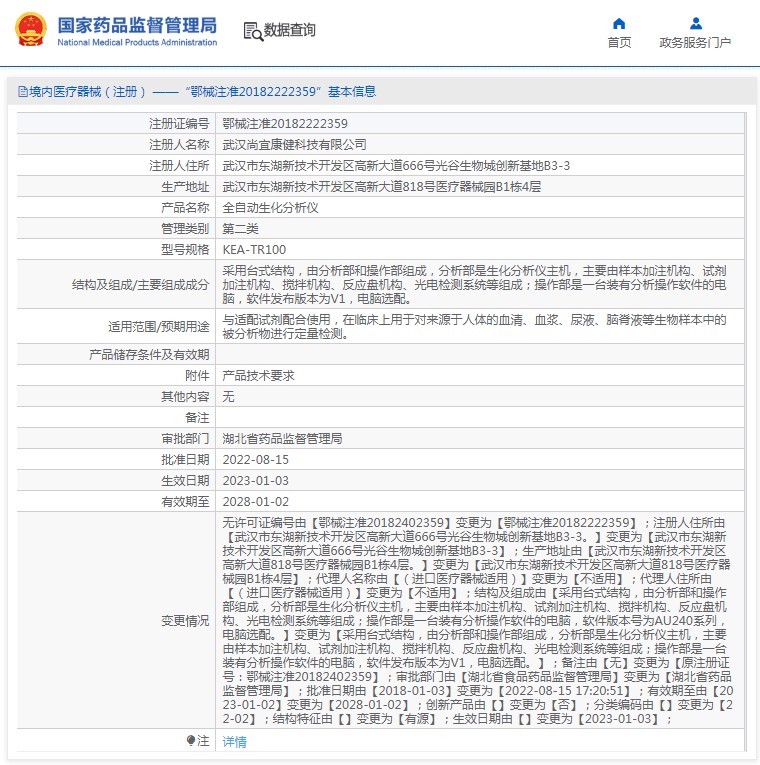Click the 备注 label
The width and height of the screenshot is (760, 765).
coord(197,417)
